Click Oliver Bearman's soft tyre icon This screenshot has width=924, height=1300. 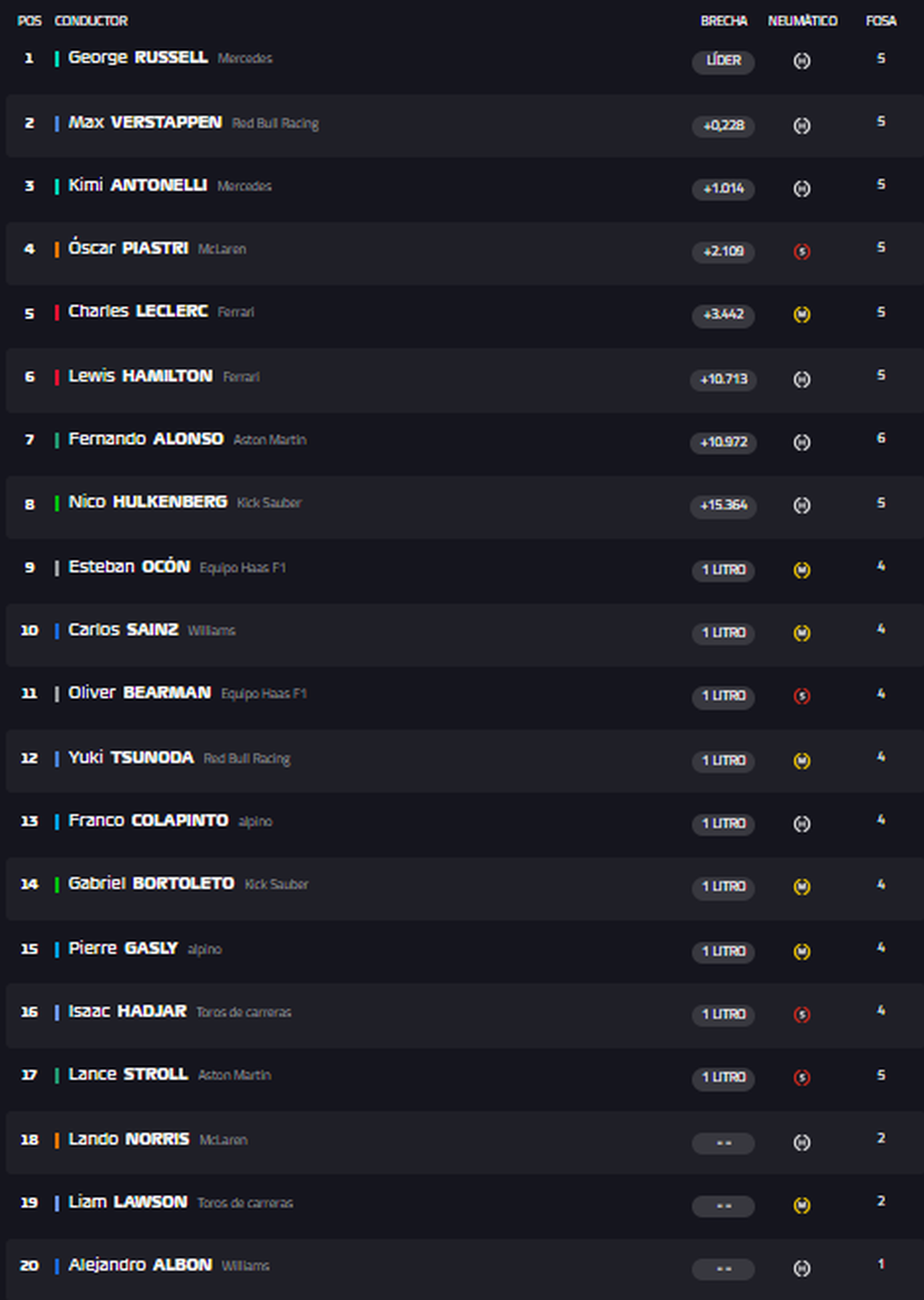click(x=801, y=696)
